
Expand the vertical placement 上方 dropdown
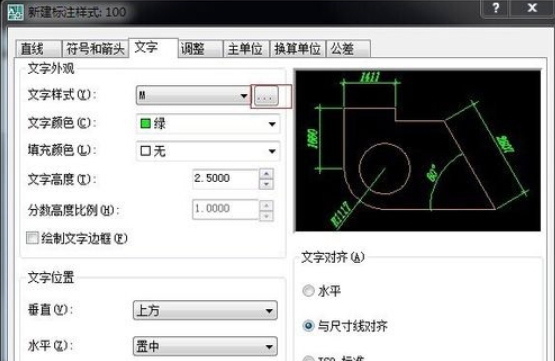tap(205, 311)
